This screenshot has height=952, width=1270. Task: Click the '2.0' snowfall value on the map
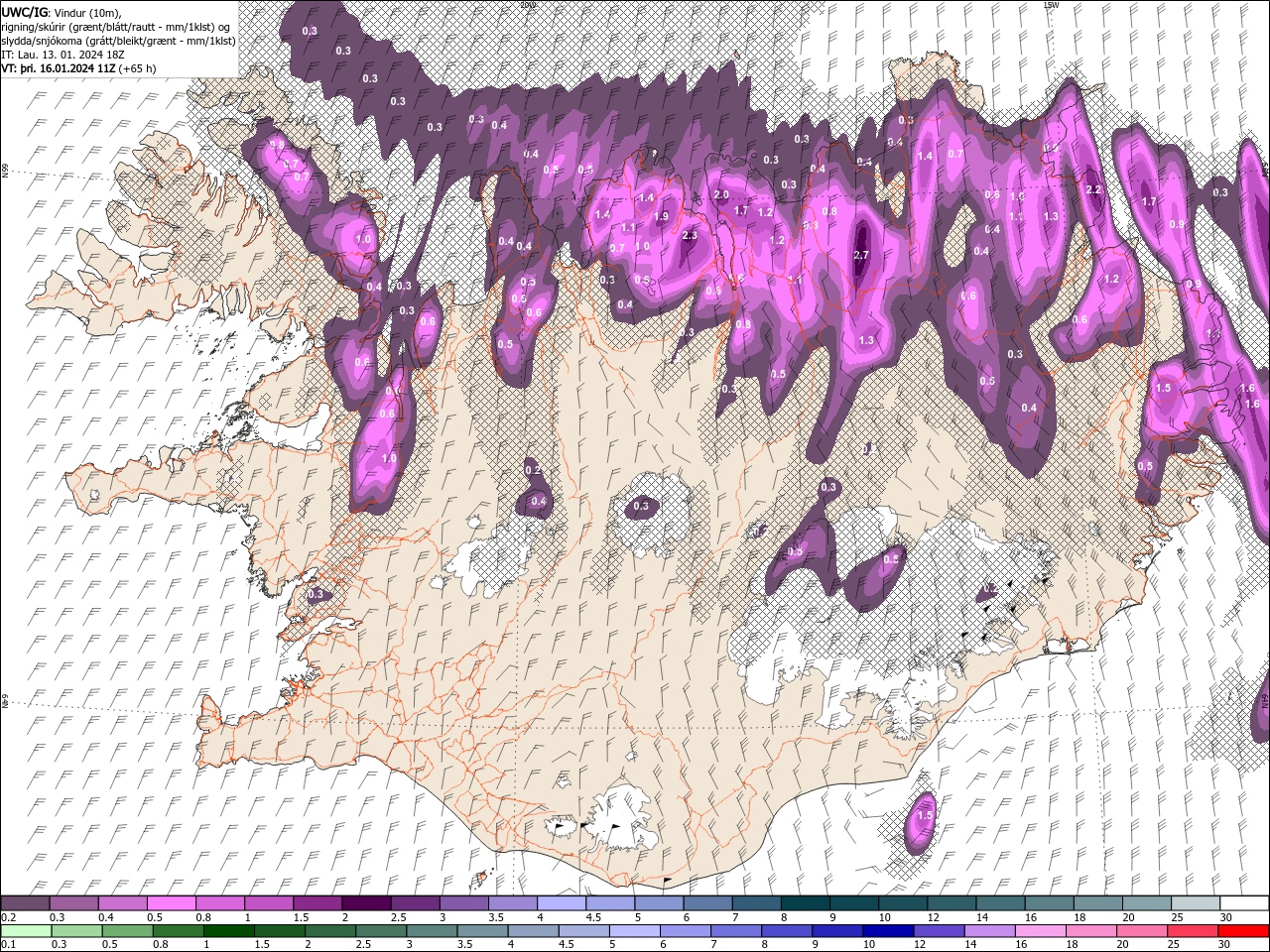point(721,195)
